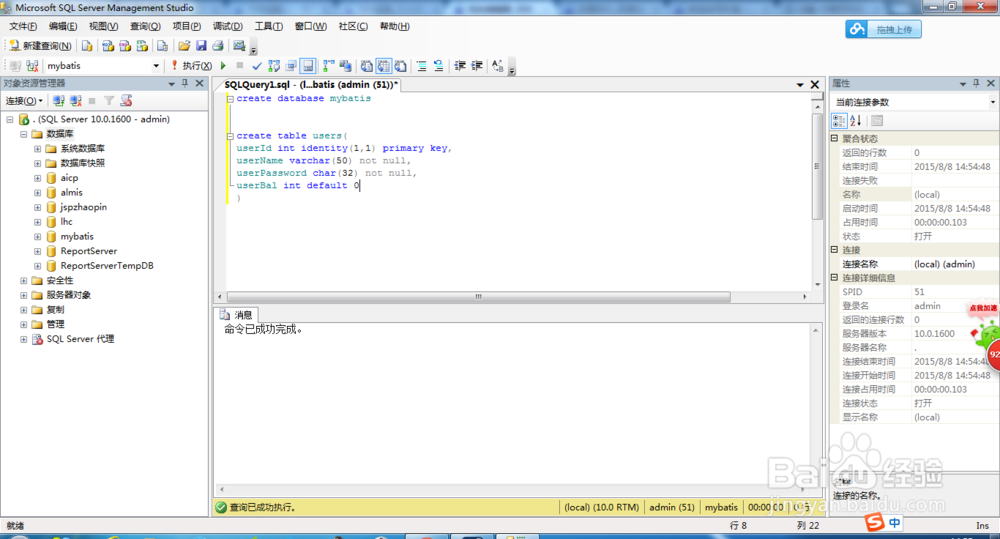Sort Properties alphabetically with A-Z icon
This screenshot has height=539, width=1000.
(856, 121)
